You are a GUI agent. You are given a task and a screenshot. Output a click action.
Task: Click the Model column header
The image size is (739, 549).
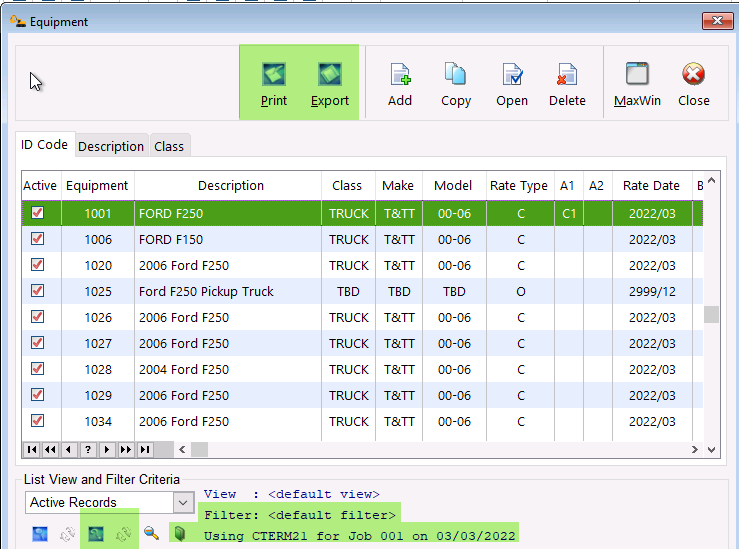click(x=453, y=186)
